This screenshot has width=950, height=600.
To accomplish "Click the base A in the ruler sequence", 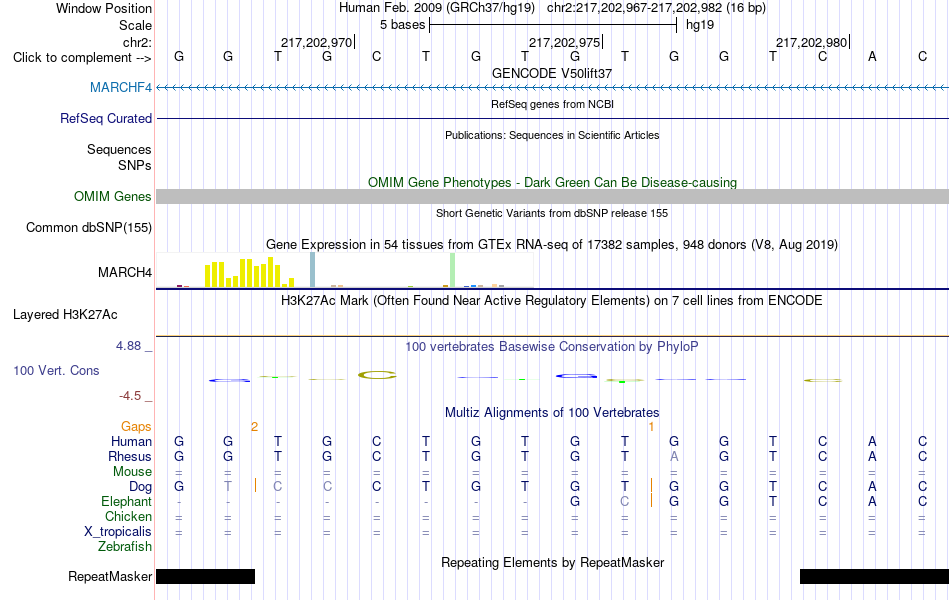I will click(872, 56).
